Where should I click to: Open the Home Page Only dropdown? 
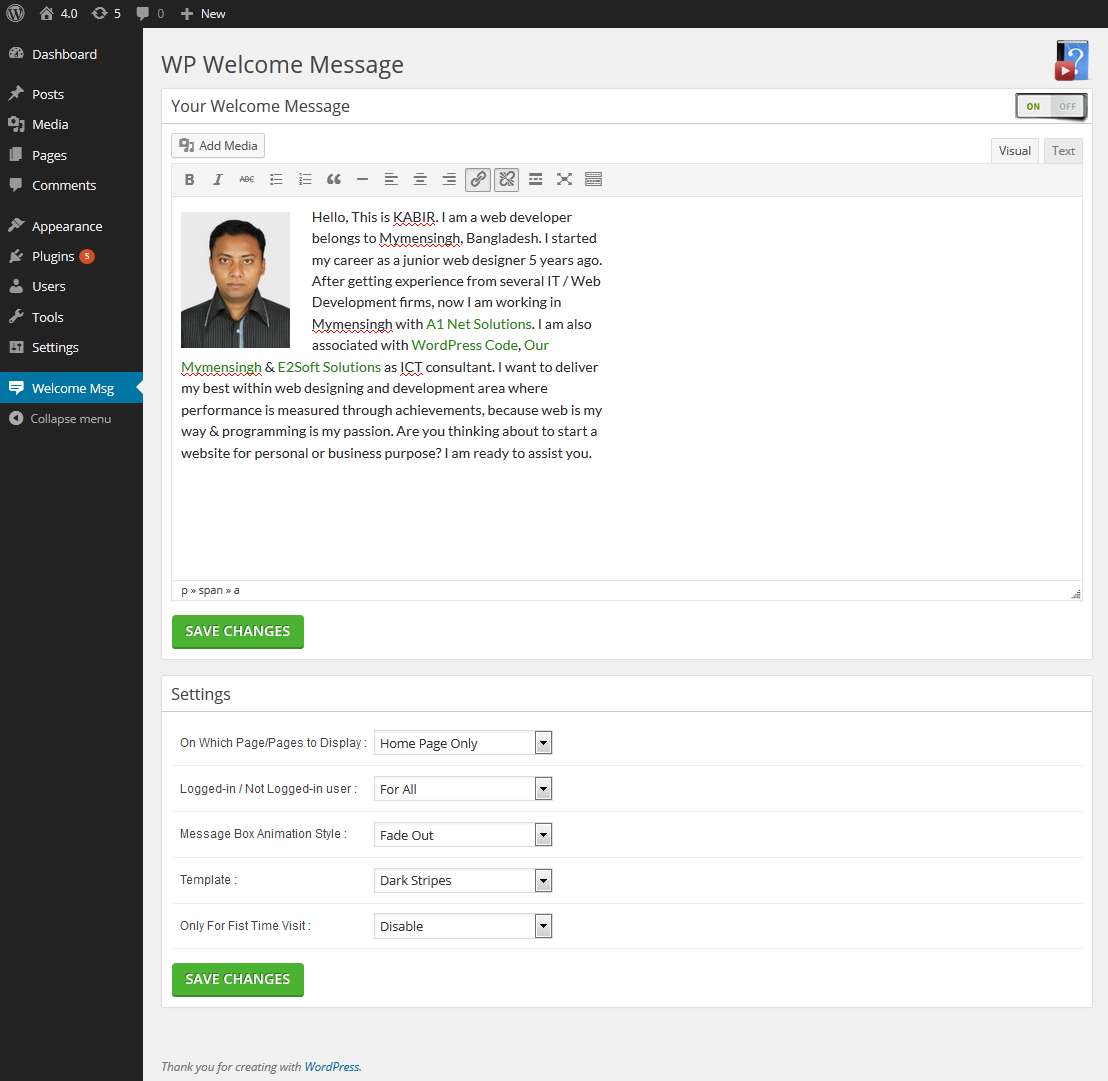pyautogui.click(x=463, y=743)
